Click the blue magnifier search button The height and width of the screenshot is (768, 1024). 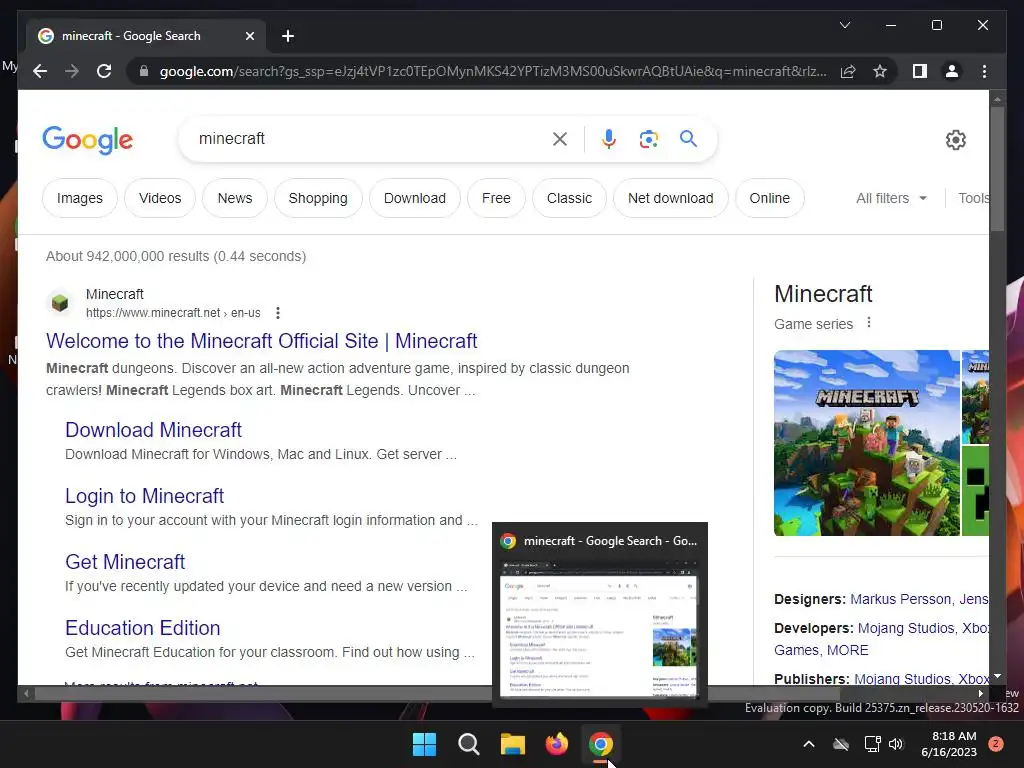(x=688, y=138)
